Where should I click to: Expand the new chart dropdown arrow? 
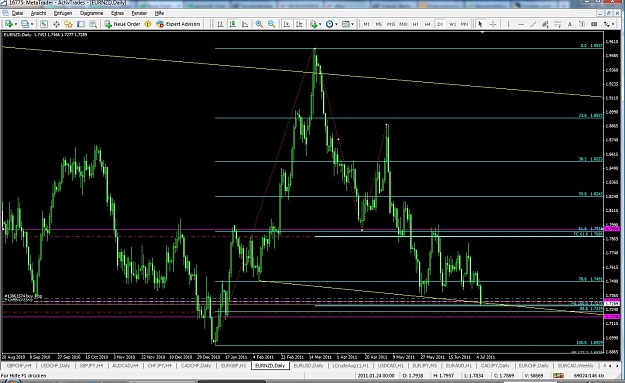[16, 24]
